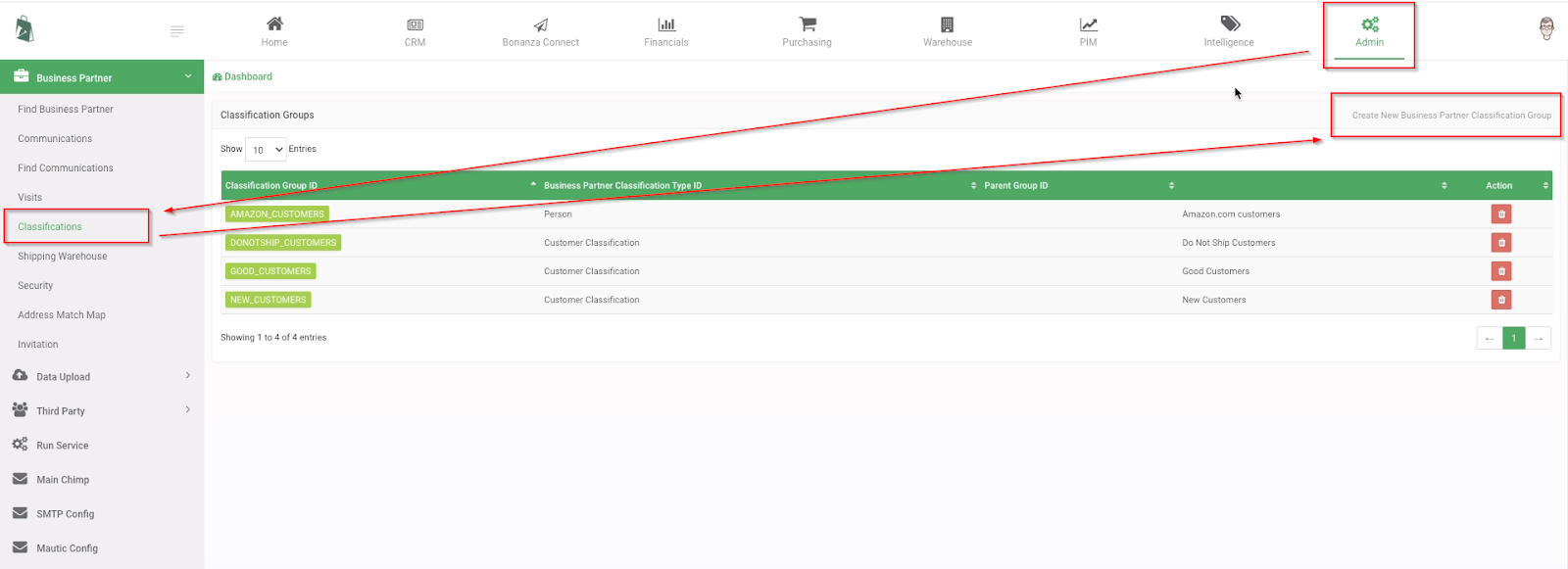Click the Business Partner briefcase icon
The image size is (1568, 569).
coord(21,76)
